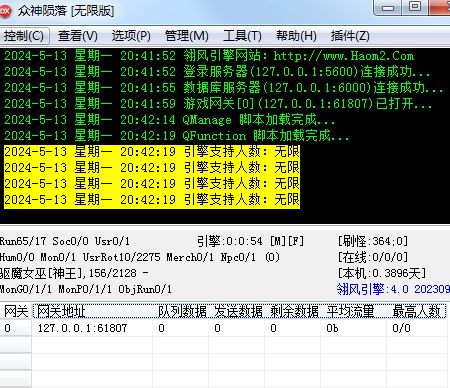Click the UsrRot10/2275 status text

tap(122, 257)
